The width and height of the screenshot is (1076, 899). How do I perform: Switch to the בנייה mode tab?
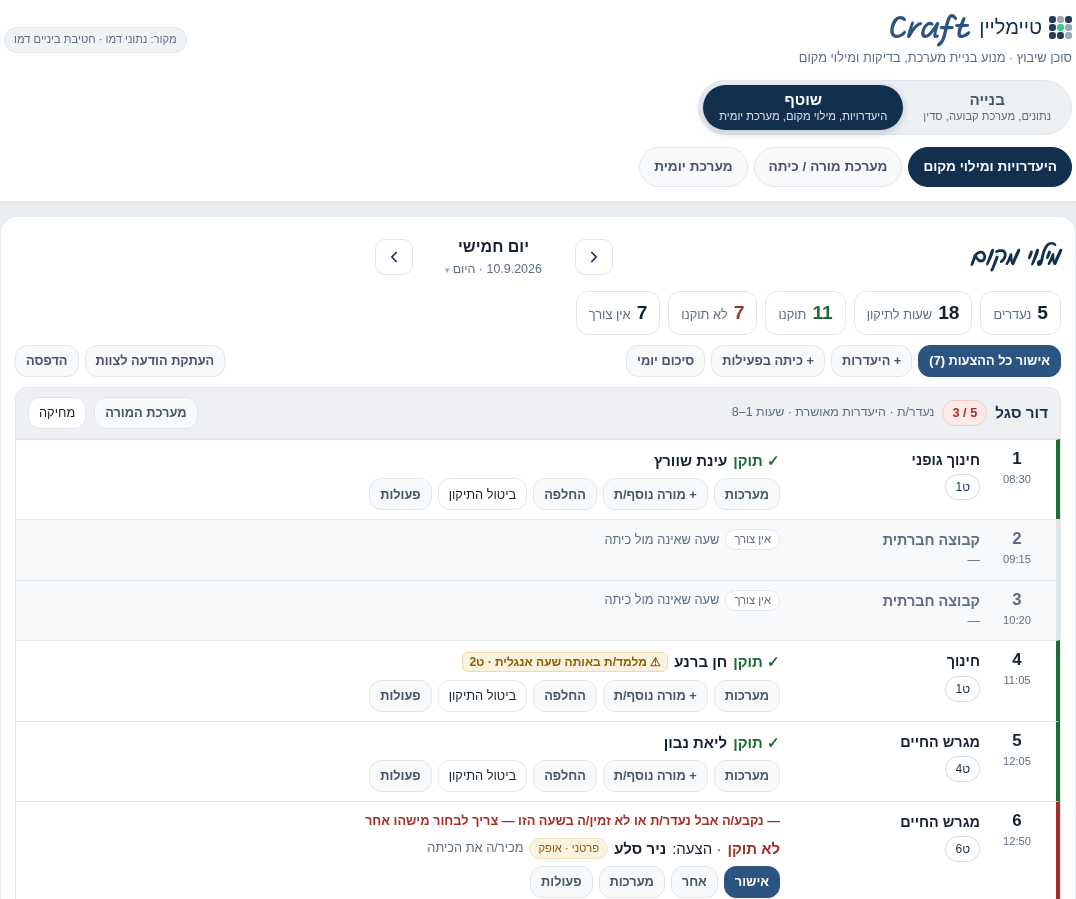click(x=987, y=107)
